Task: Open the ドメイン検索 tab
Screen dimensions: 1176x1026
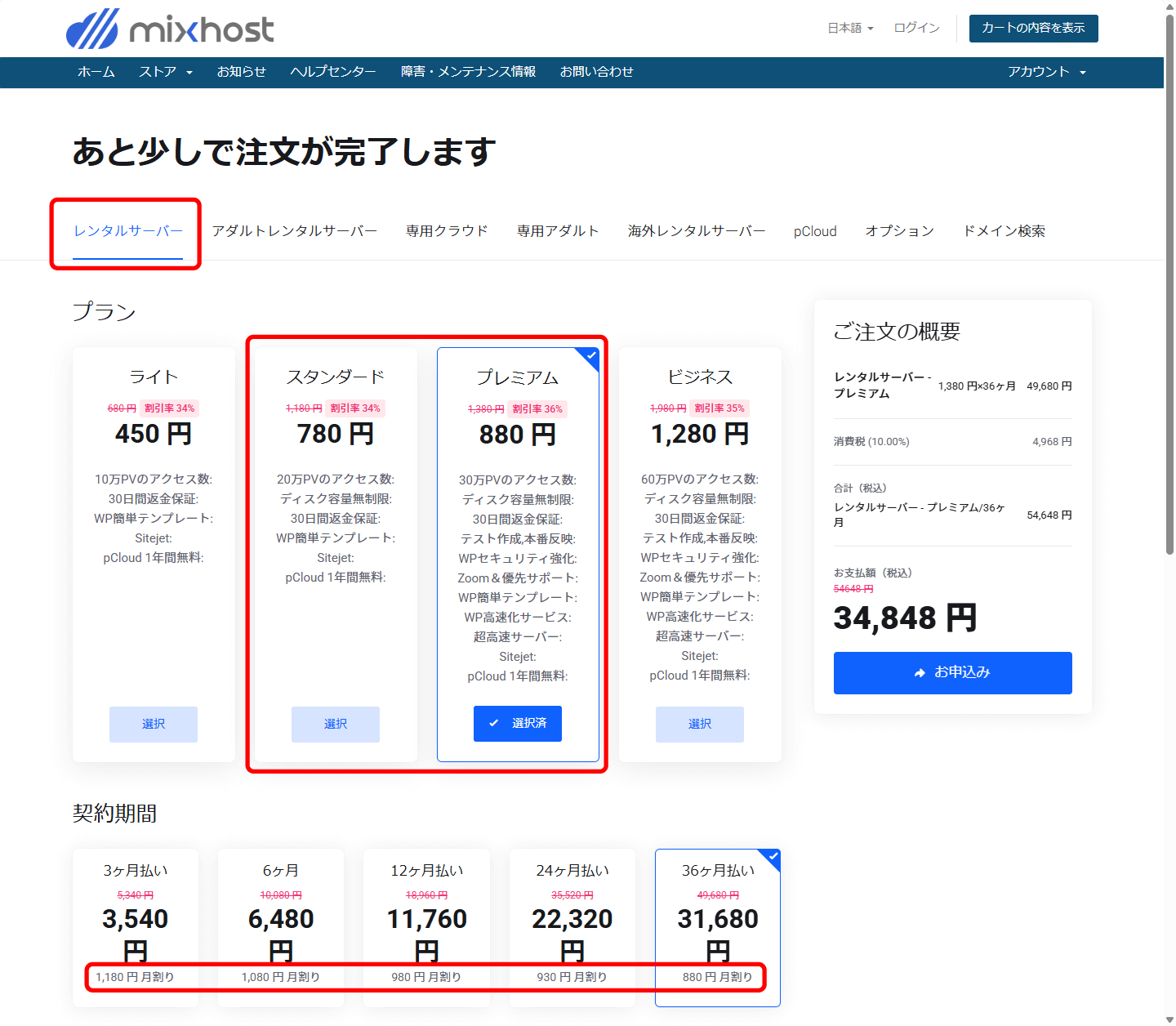Action: (x=1004, y=231)
